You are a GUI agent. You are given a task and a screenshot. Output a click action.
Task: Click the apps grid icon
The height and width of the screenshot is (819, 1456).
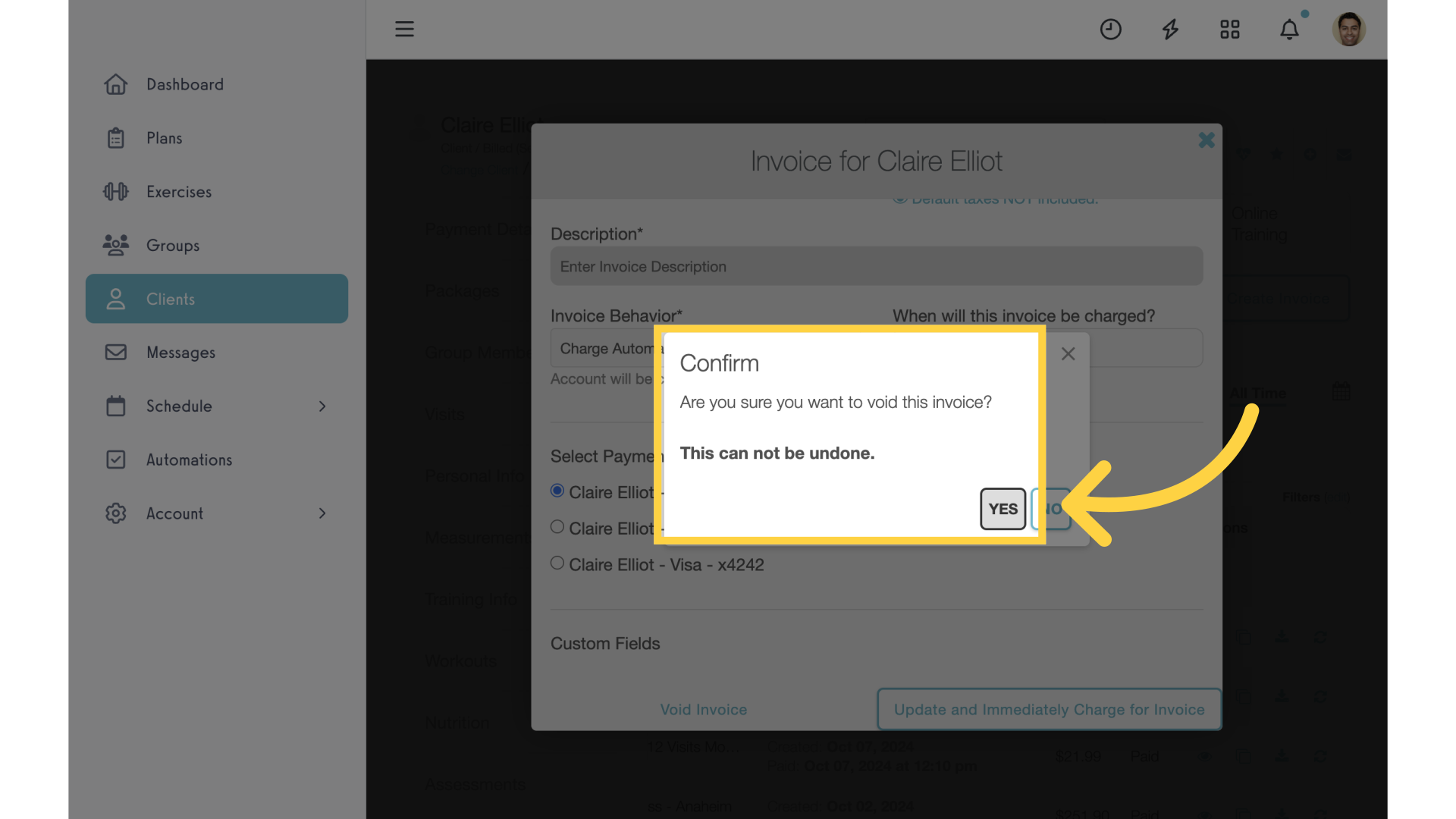(x=1229, y=28)
